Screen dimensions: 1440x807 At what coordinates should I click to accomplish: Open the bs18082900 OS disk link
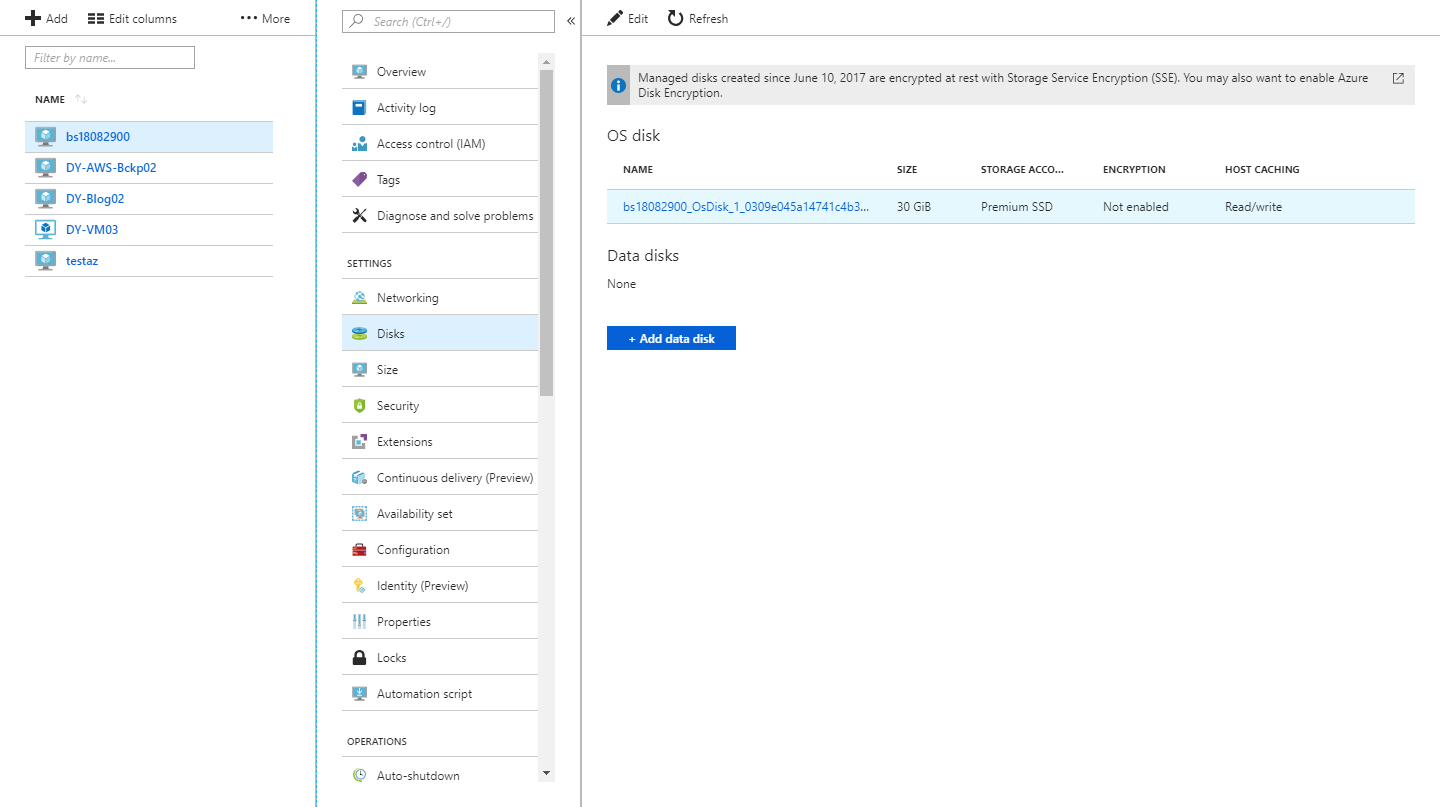click(745, 207)
